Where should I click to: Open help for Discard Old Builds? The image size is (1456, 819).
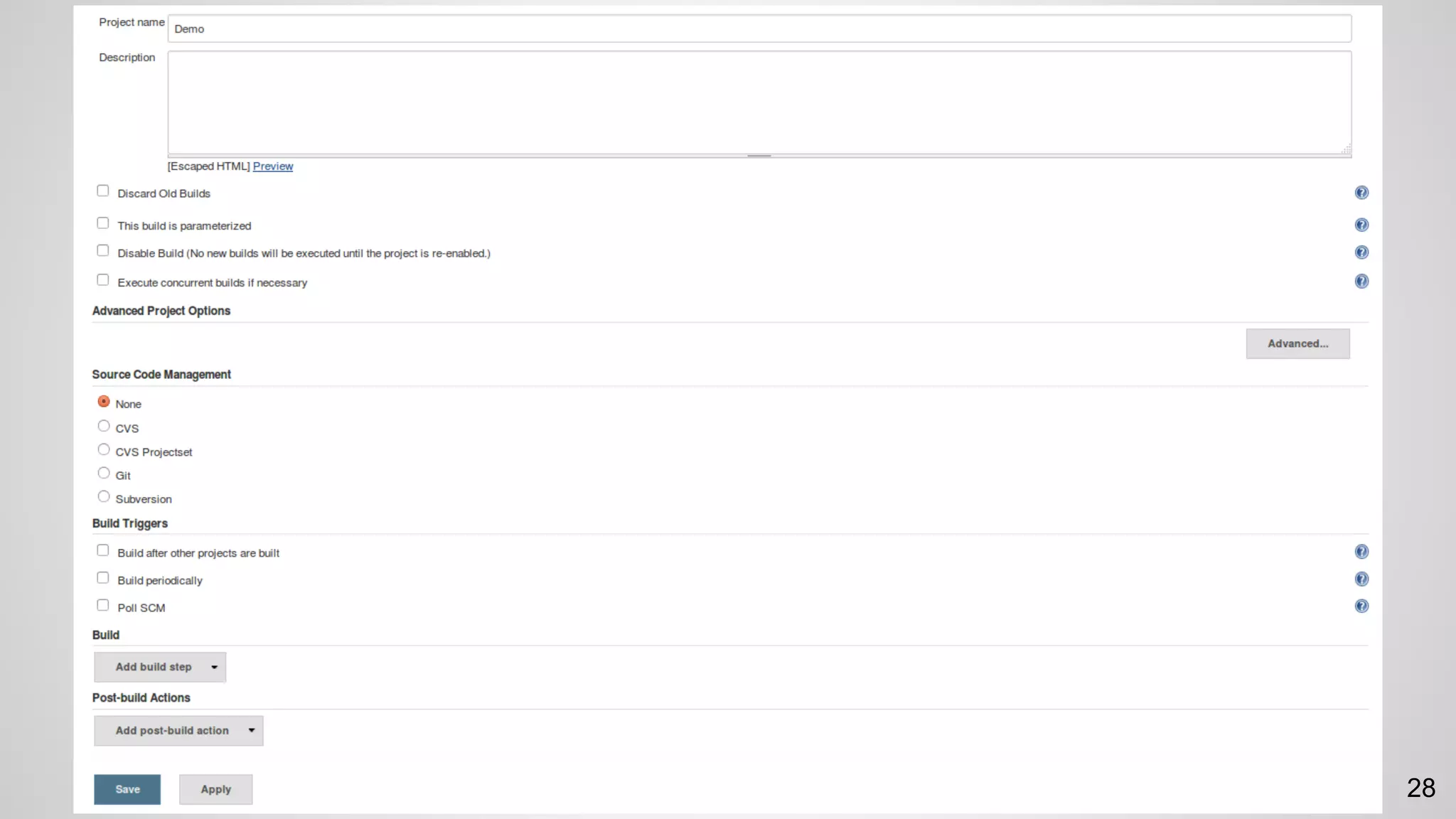(1361, 193)
